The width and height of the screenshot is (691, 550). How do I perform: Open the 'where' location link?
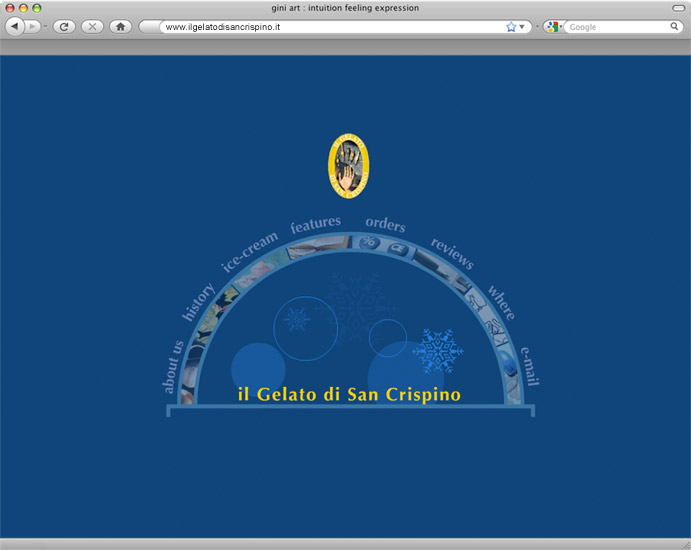[x=501, y=302]
